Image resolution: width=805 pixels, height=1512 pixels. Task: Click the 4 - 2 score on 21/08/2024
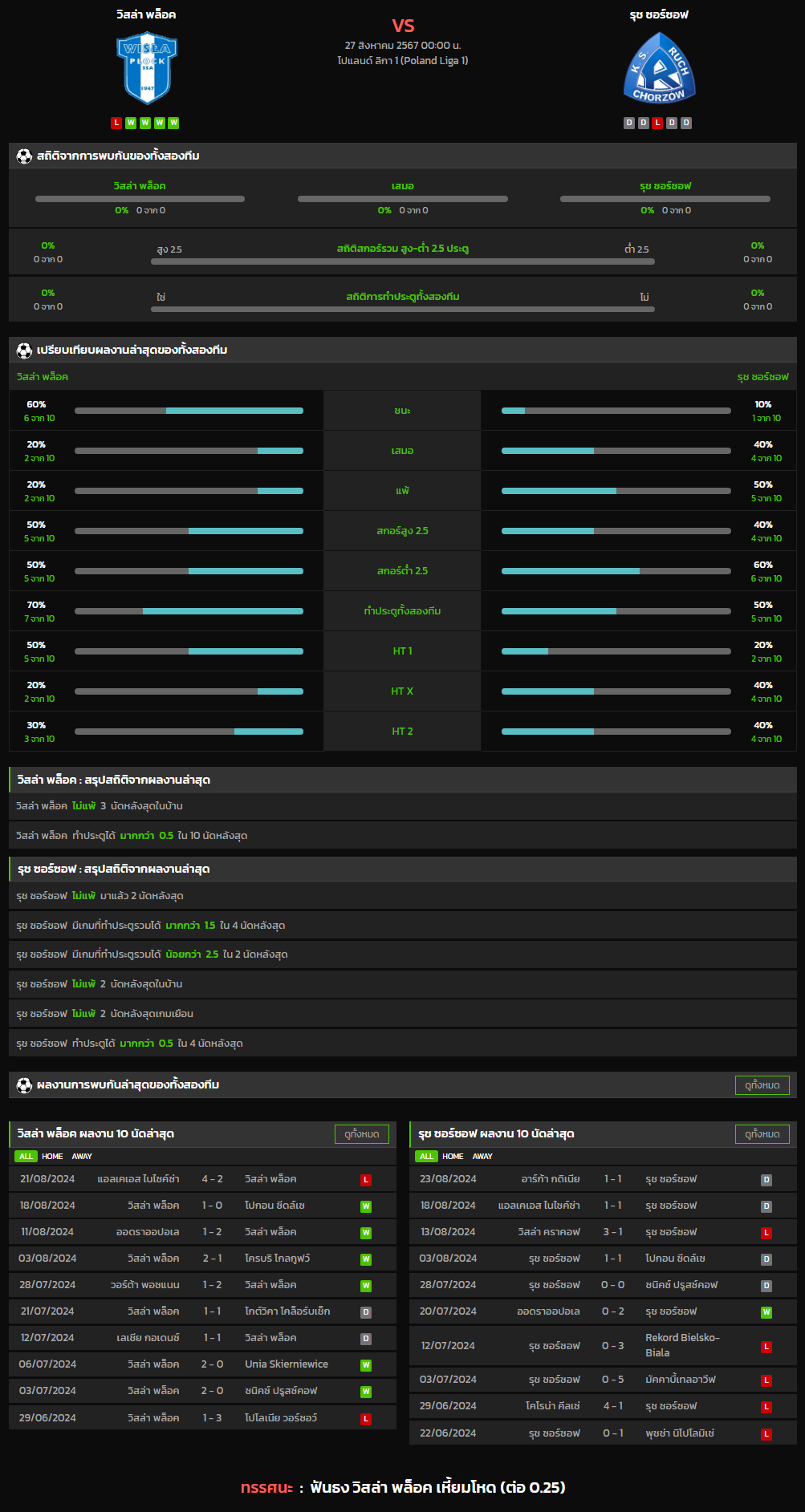213,1179
